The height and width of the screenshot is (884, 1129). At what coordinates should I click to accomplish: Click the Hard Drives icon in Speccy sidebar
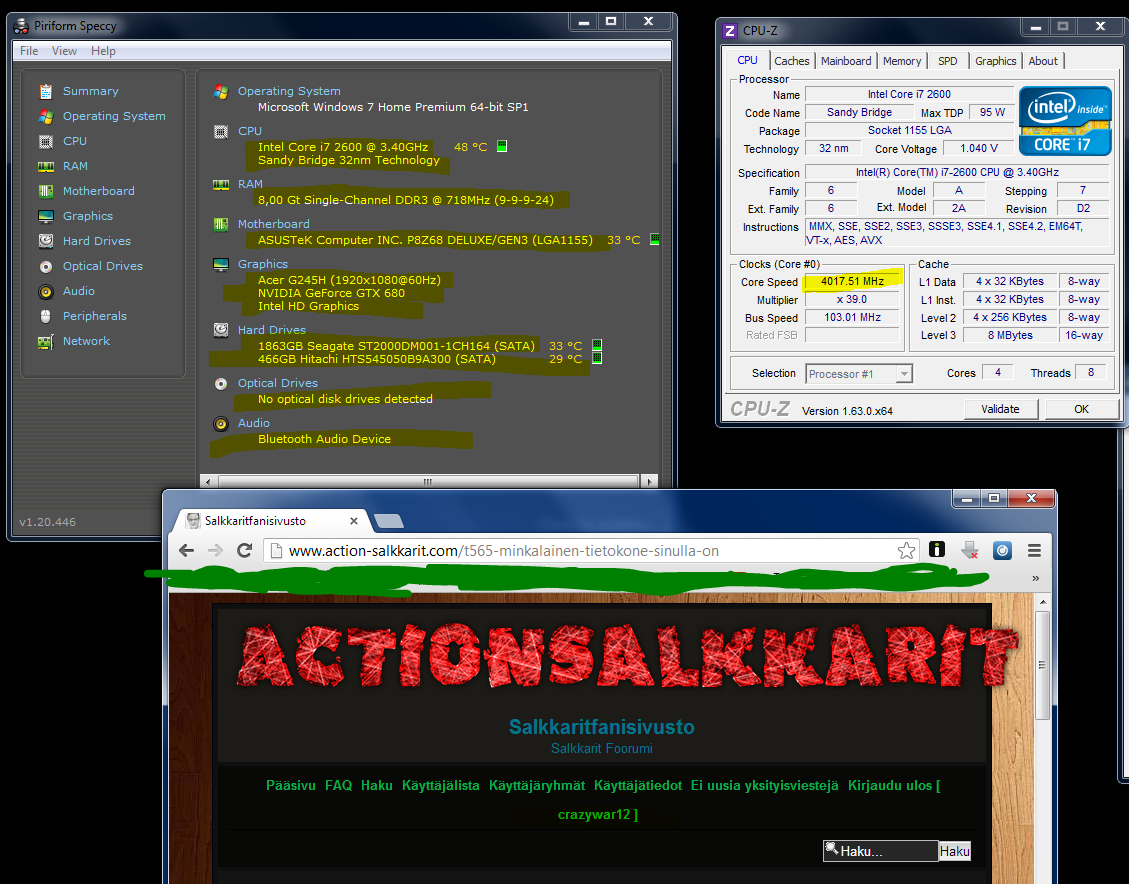[46, 241]
